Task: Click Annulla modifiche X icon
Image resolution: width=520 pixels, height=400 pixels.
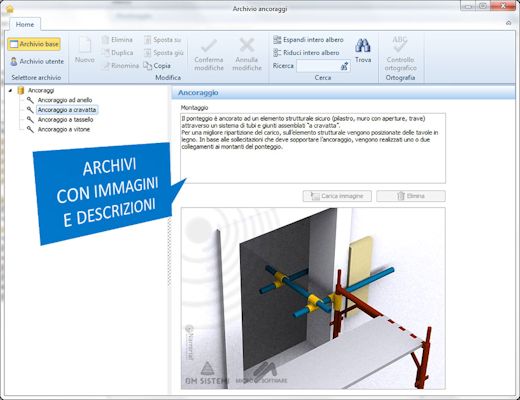Action: point(247,45)
